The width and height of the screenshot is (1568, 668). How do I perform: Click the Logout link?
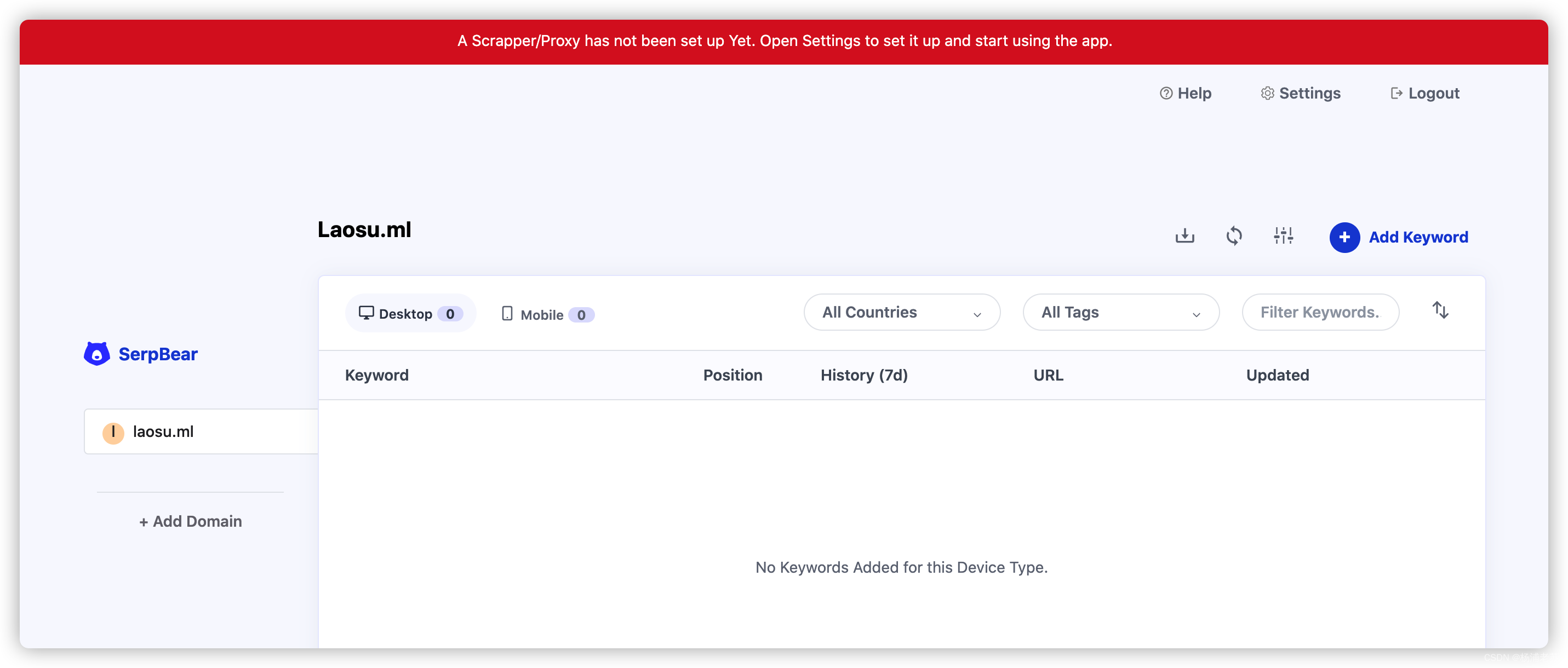point(1424,93)
